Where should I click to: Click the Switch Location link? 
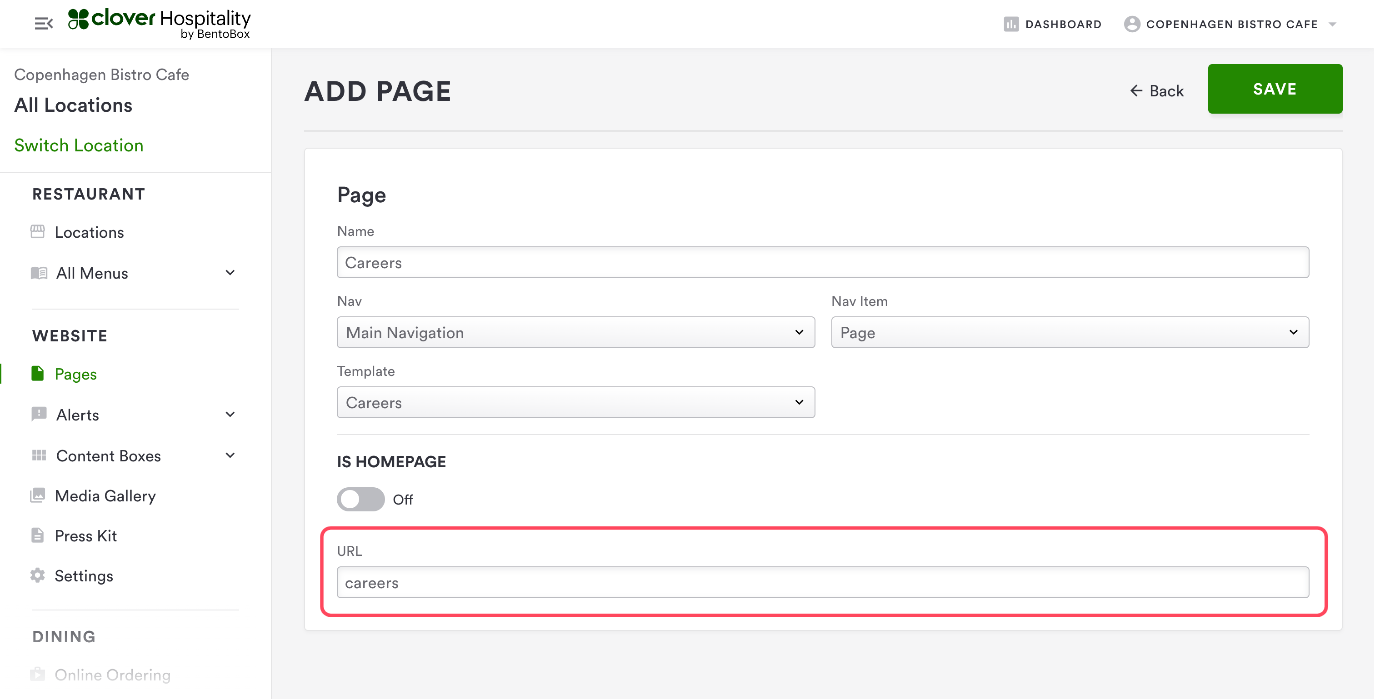pyautogui.click(x=79, y=145)
